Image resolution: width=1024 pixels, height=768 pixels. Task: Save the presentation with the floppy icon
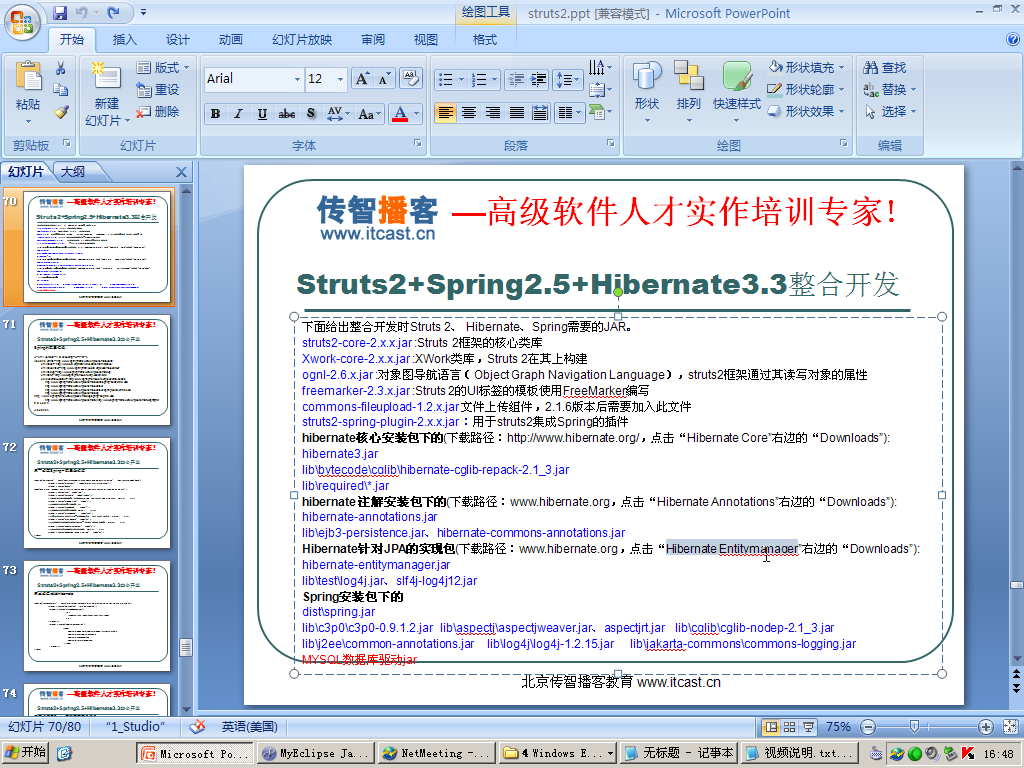[60, 12]
